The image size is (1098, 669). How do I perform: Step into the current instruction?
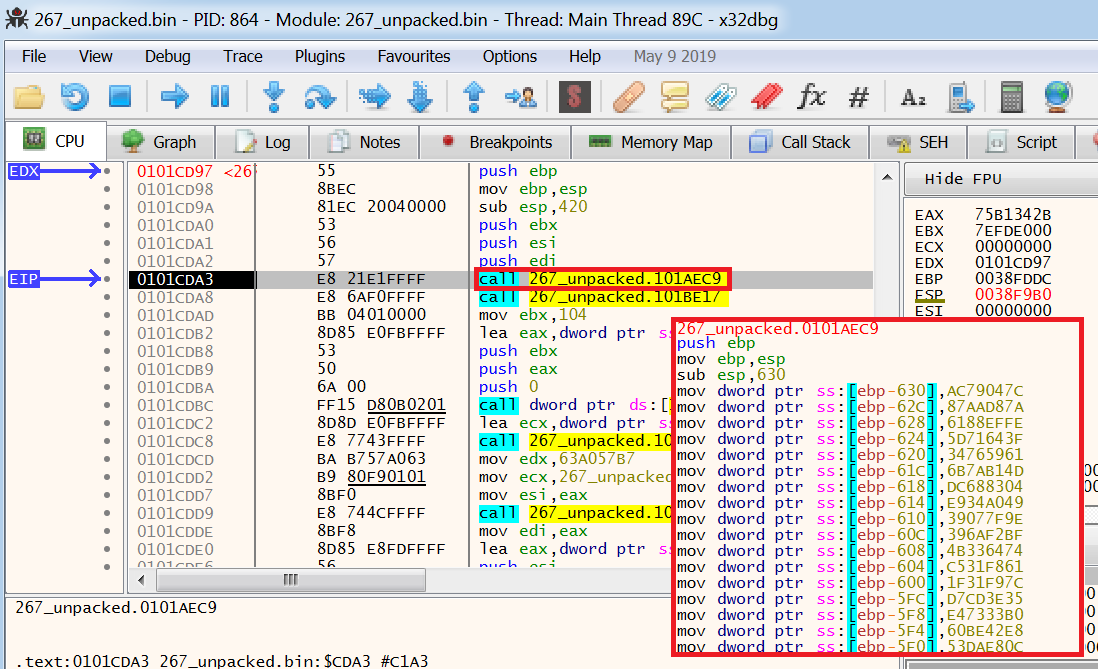pos(274,97)
